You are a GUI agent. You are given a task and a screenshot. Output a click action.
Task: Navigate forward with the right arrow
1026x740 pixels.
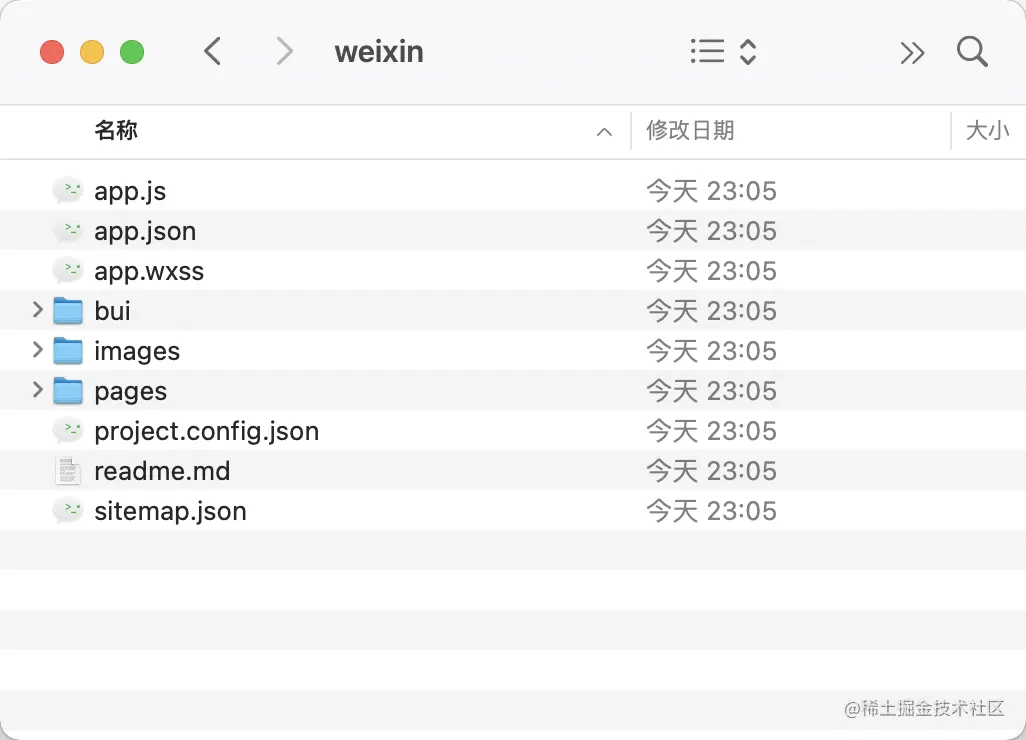pyautogui.click(x=282, y=52)
